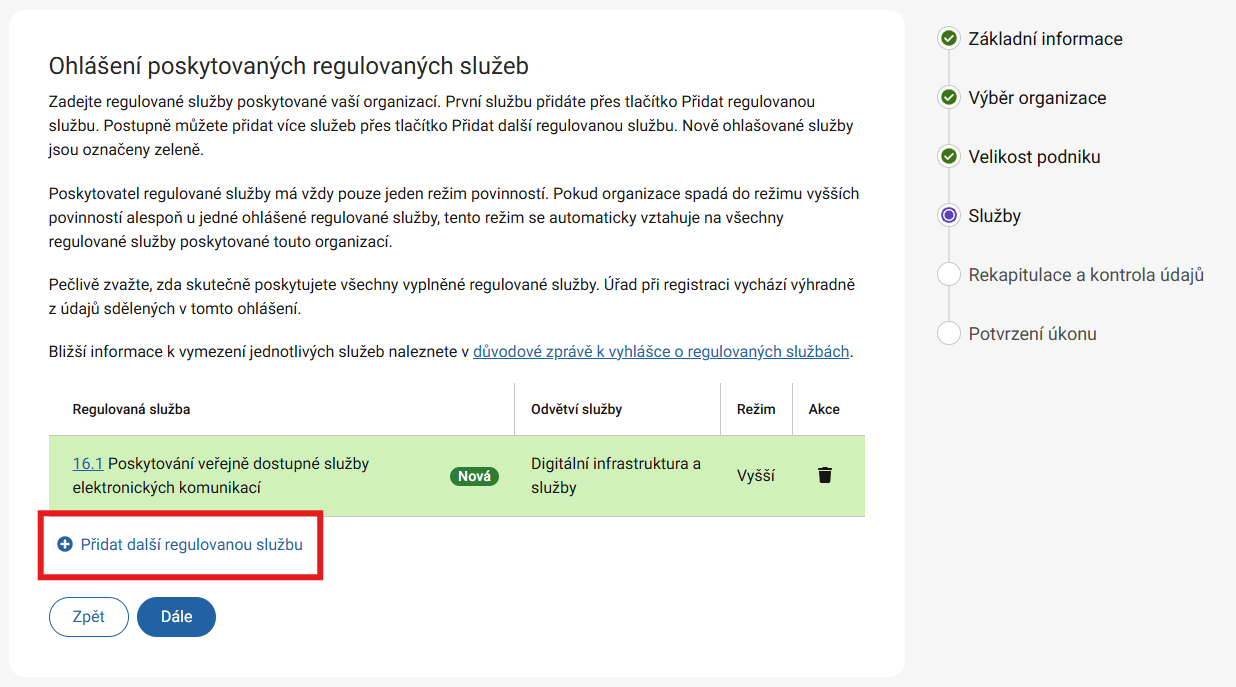Click the green checkmark beside Velikost podniku
This screenshot has height=687, width=1236.
coord(948,157)
